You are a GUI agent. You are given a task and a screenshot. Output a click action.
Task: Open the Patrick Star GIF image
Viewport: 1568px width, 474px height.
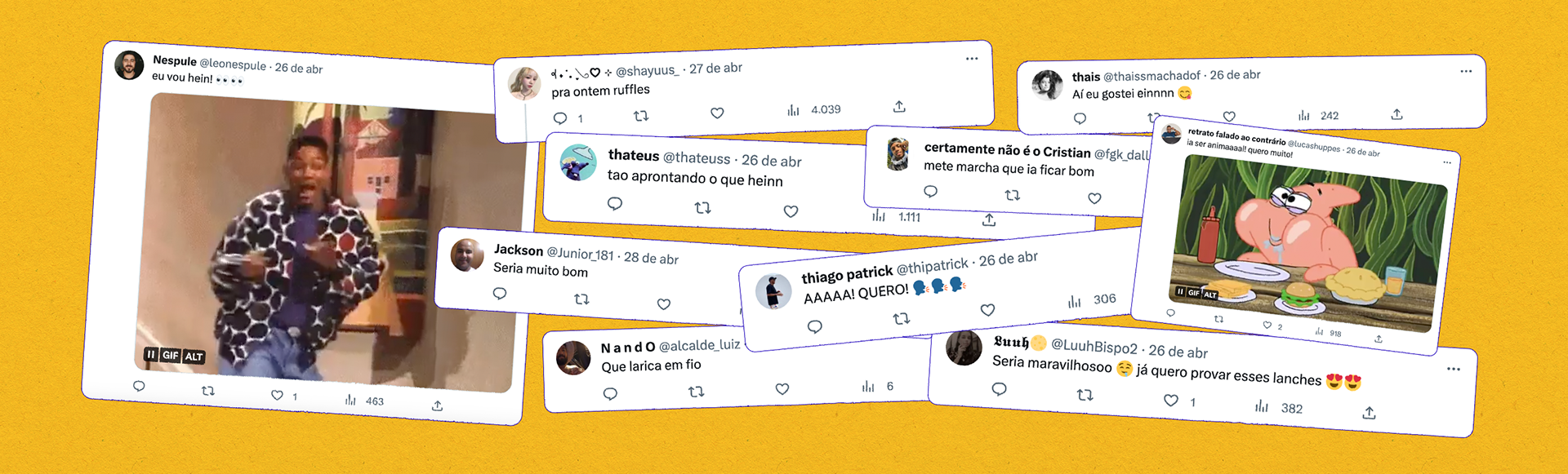(1307, 242)
